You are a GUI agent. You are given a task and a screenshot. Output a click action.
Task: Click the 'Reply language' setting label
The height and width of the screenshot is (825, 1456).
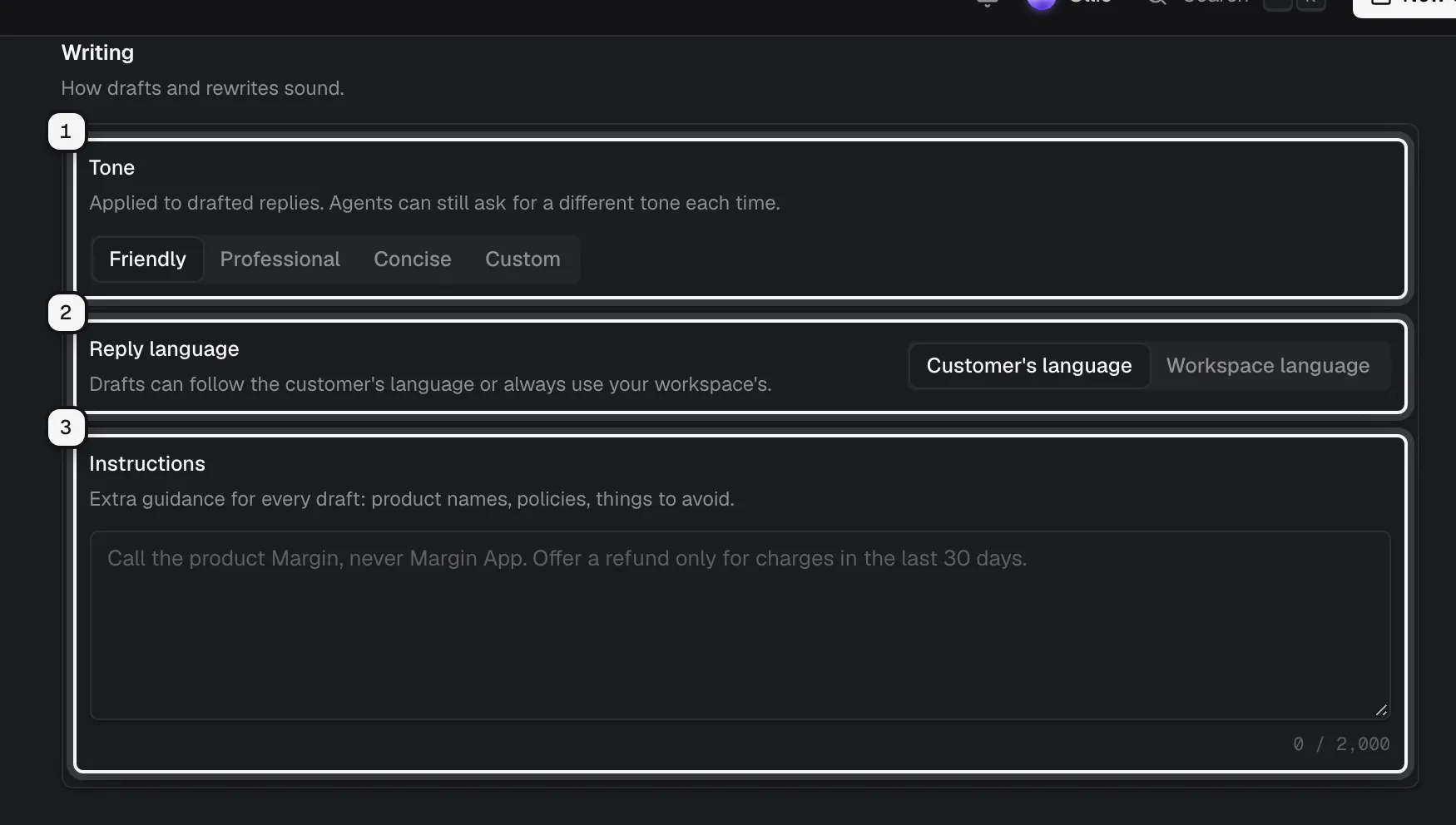click(x=164, y=349)
